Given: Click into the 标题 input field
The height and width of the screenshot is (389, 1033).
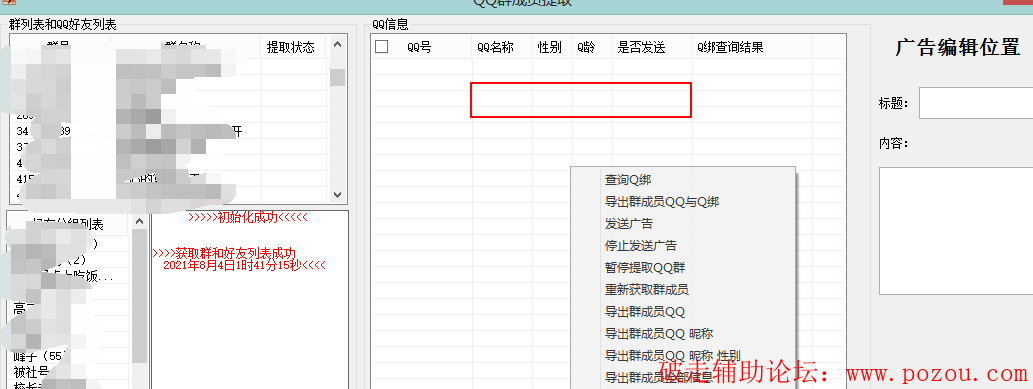Looking at the screenshot, I should coord(976,103).
